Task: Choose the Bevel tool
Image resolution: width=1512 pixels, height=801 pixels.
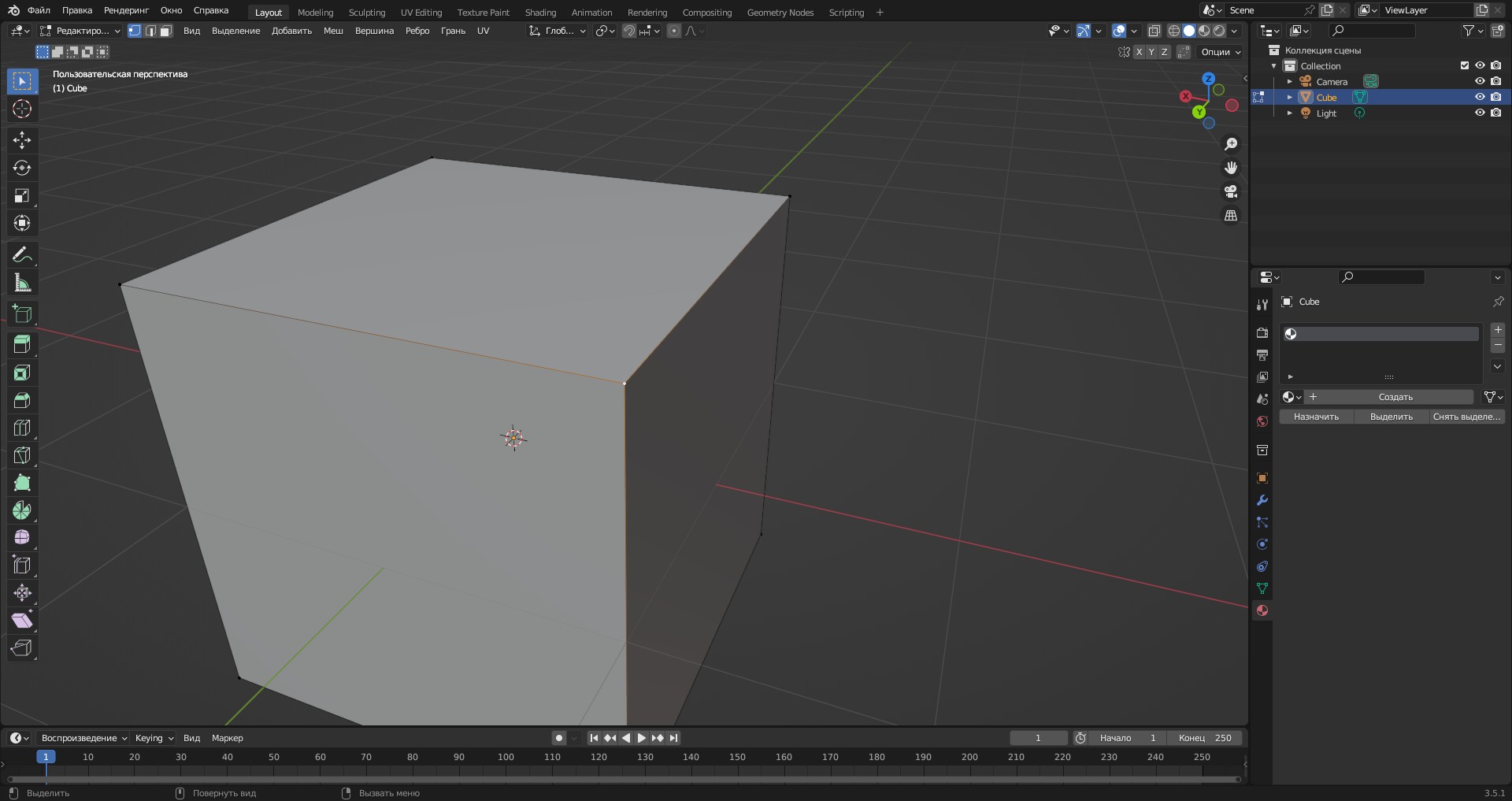Action: 22,400
